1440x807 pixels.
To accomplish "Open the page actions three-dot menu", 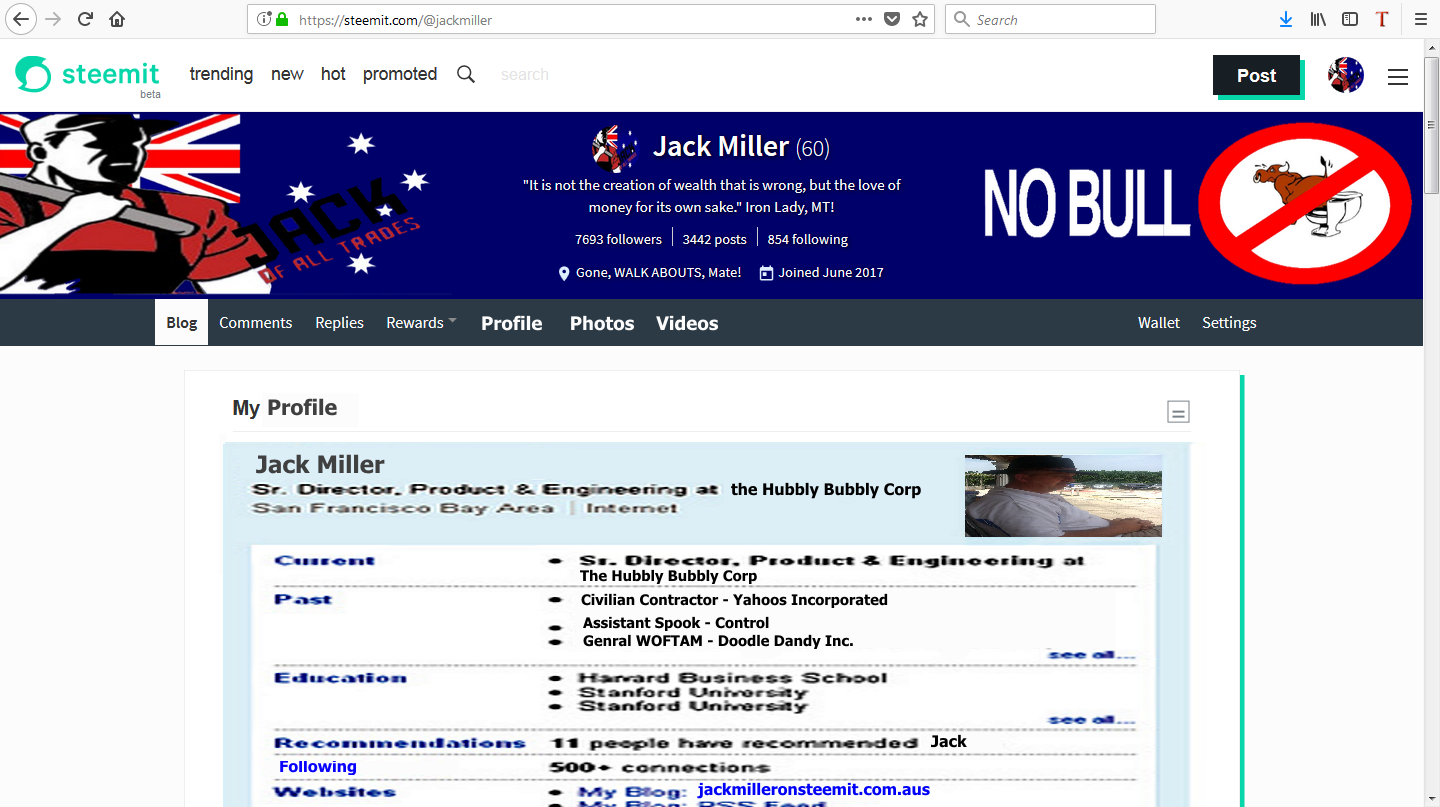I will pos(863,19).
